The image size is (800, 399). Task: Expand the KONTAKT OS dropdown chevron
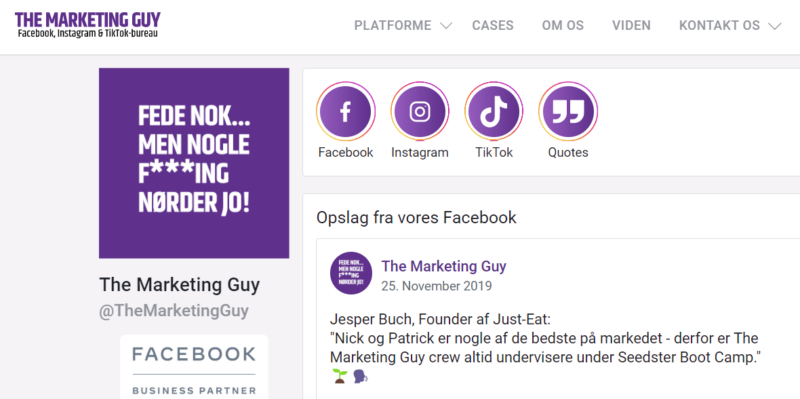click(x=774, y=26)
